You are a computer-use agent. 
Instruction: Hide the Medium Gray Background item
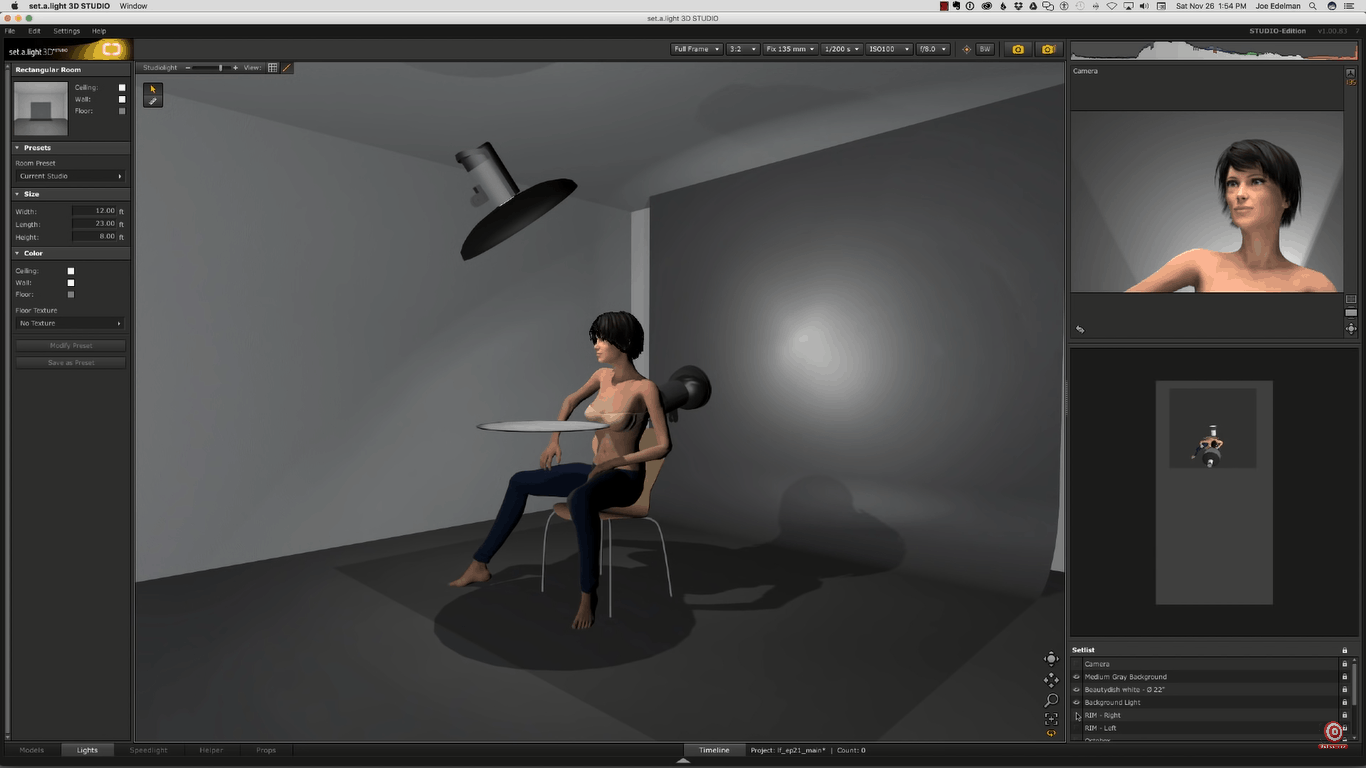1077,677
